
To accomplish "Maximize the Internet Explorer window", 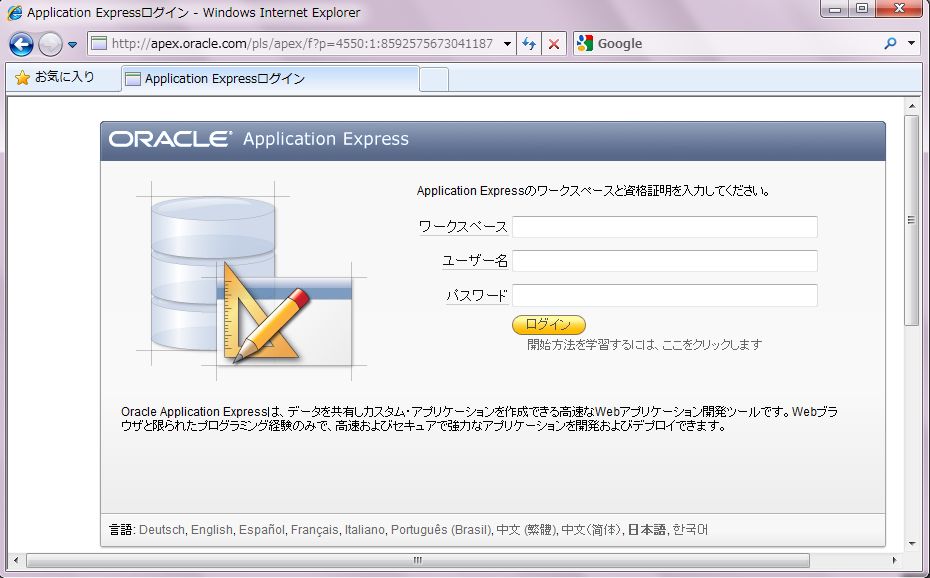I will (x=862, y=9).
